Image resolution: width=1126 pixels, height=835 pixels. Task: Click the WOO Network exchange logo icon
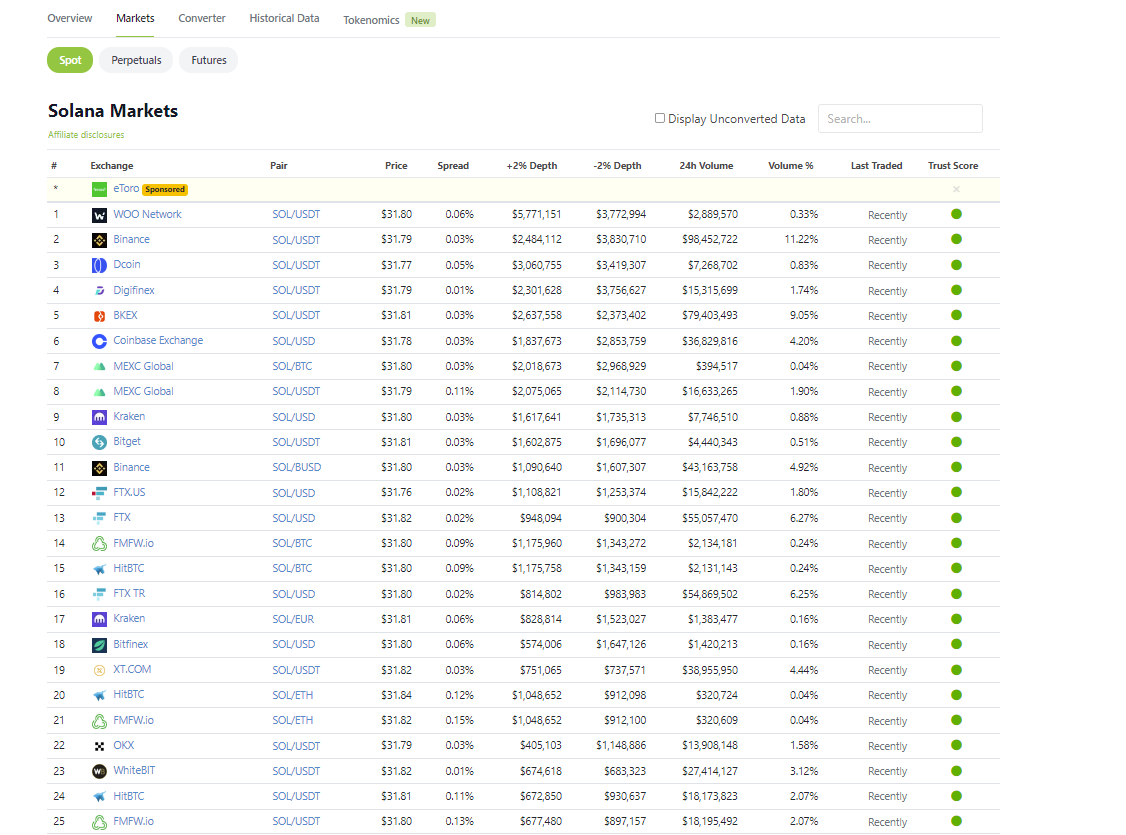(x=99, y=215)
